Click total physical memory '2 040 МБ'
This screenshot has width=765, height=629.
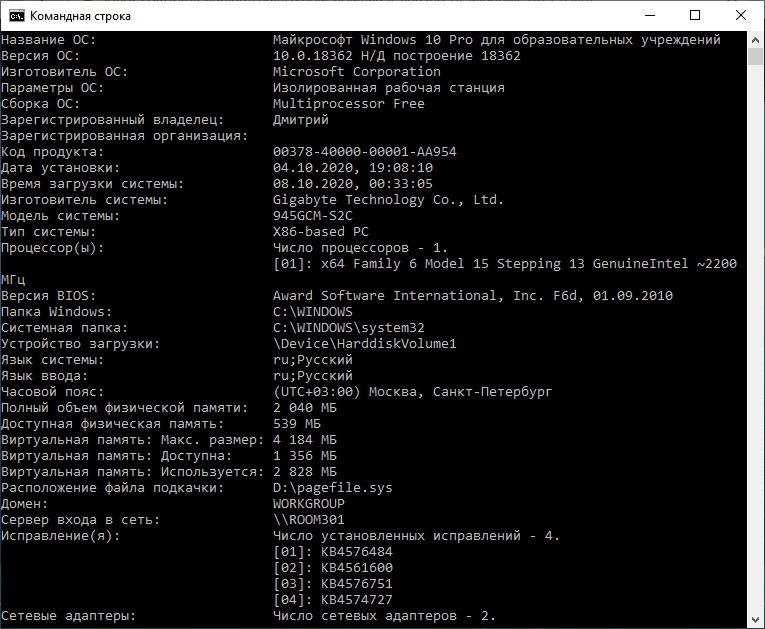click(x=305, y=408)
